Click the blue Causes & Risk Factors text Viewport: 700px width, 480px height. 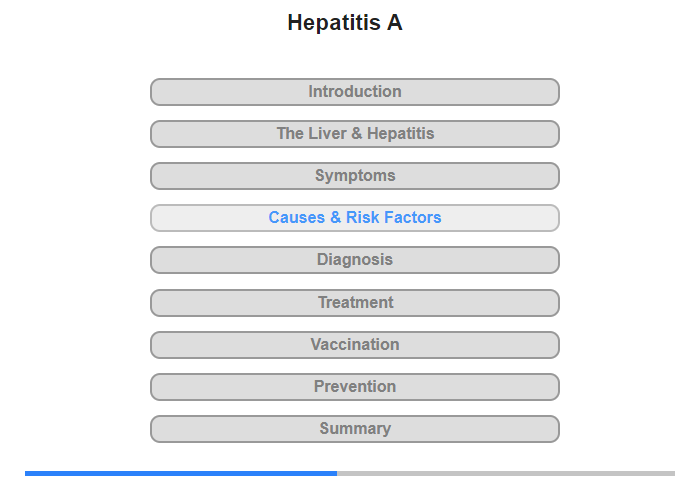click(354, 217)
